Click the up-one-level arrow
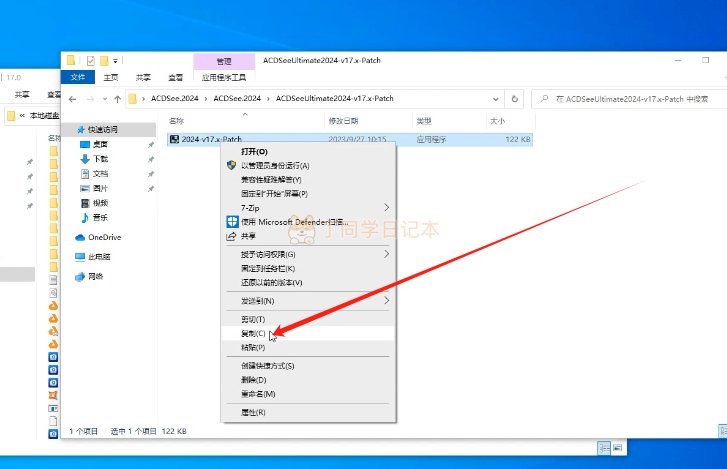727x469 pixels. 118,99
